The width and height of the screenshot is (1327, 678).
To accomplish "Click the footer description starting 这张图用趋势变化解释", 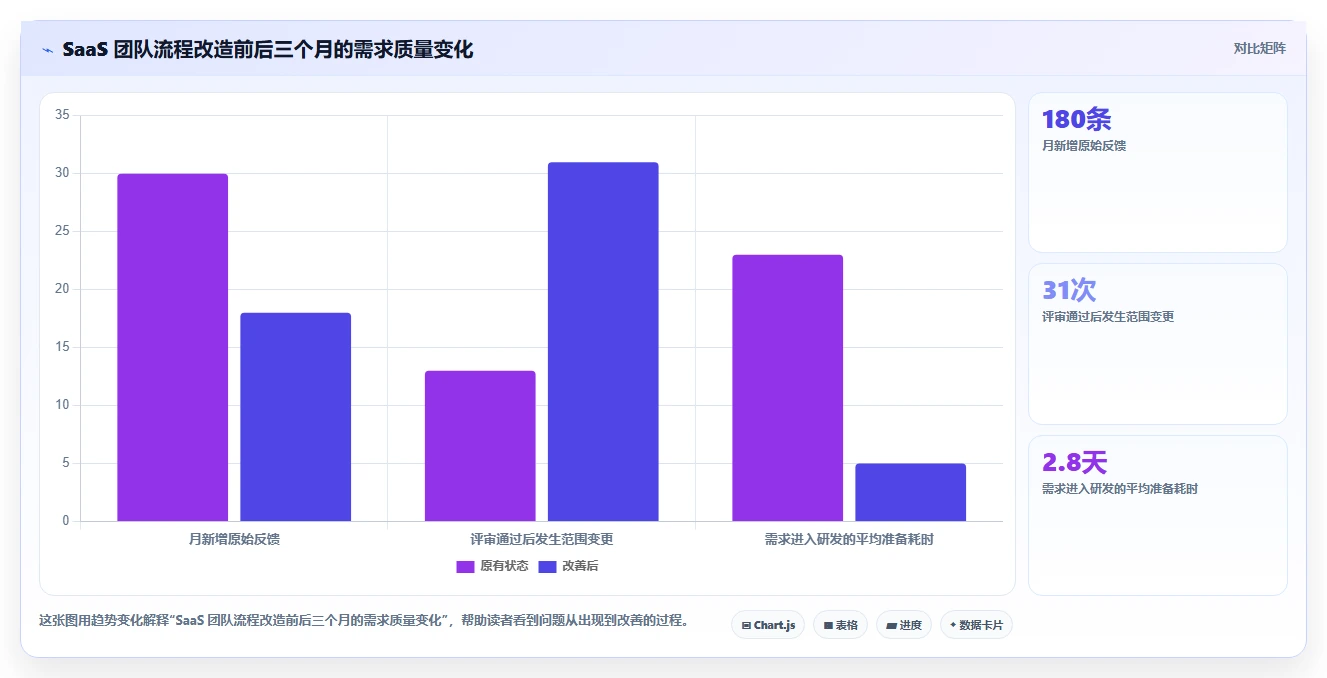I will (x=364, y=620).
